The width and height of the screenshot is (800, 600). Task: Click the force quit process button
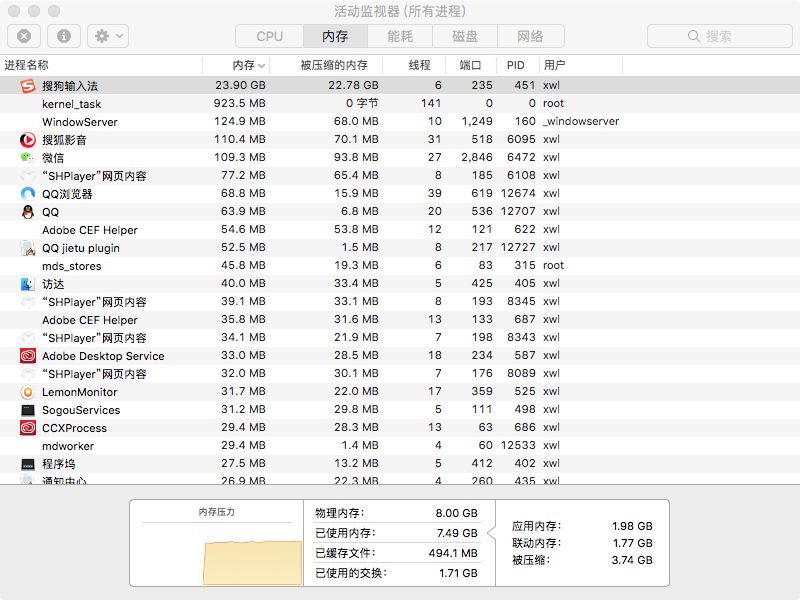pyautogui.click(x=24, y=36)
